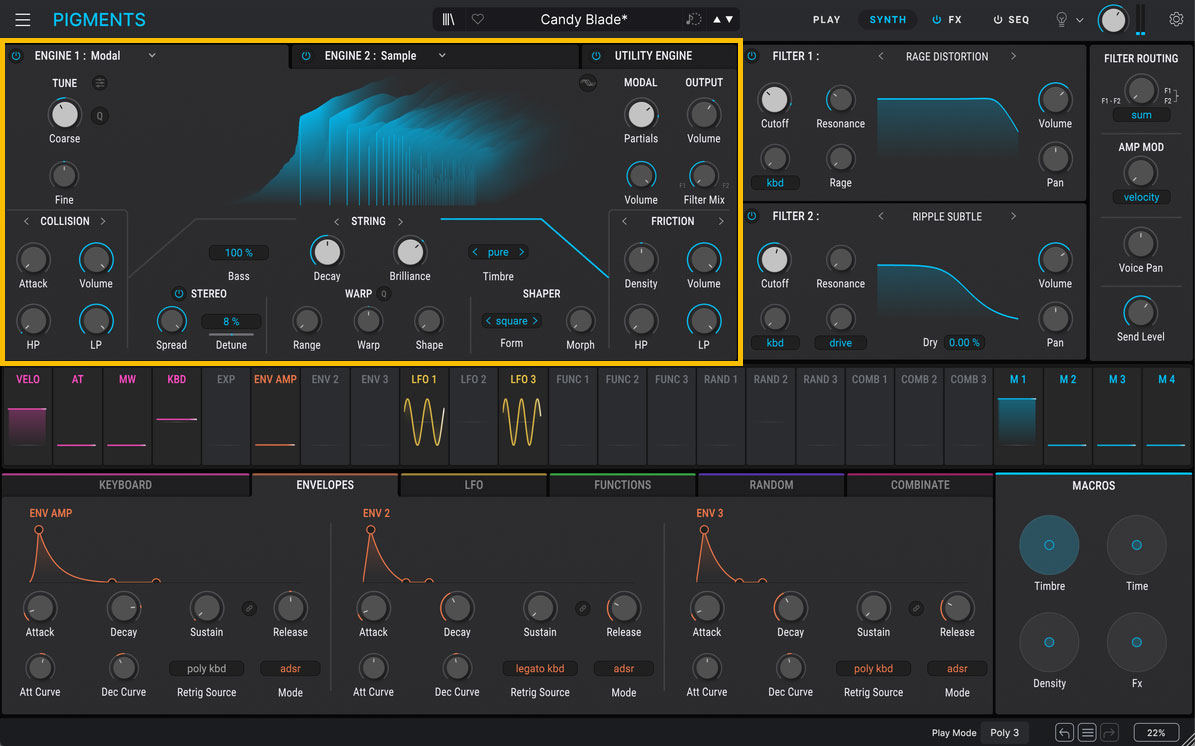The image size is (1195, 746).
Task: Open the Play Mode Poly 3 dropdown
Action: click(1004, 732)
